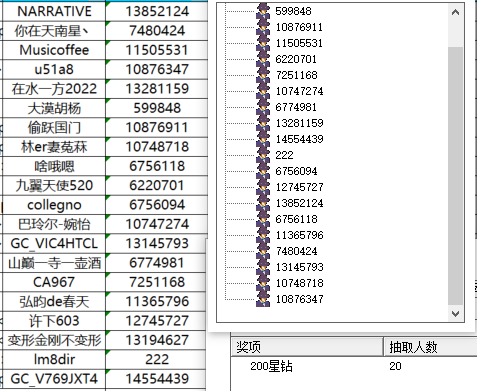Select the user icon beside 10876347 in list

pyautogui.click(x=263, y=299)
